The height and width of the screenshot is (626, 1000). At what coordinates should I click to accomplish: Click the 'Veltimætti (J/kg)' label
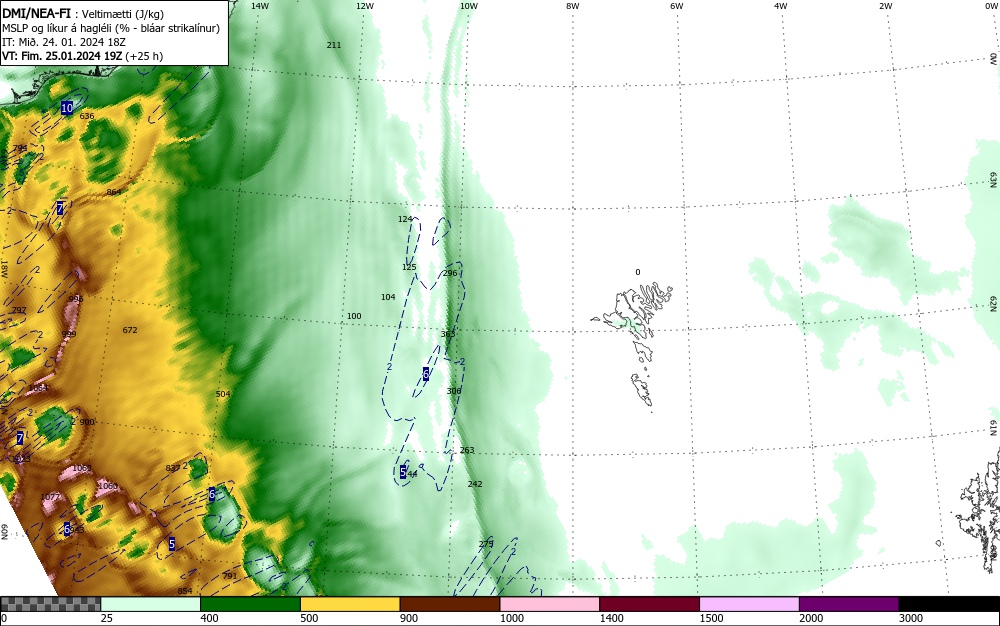[x=123, y=14]
